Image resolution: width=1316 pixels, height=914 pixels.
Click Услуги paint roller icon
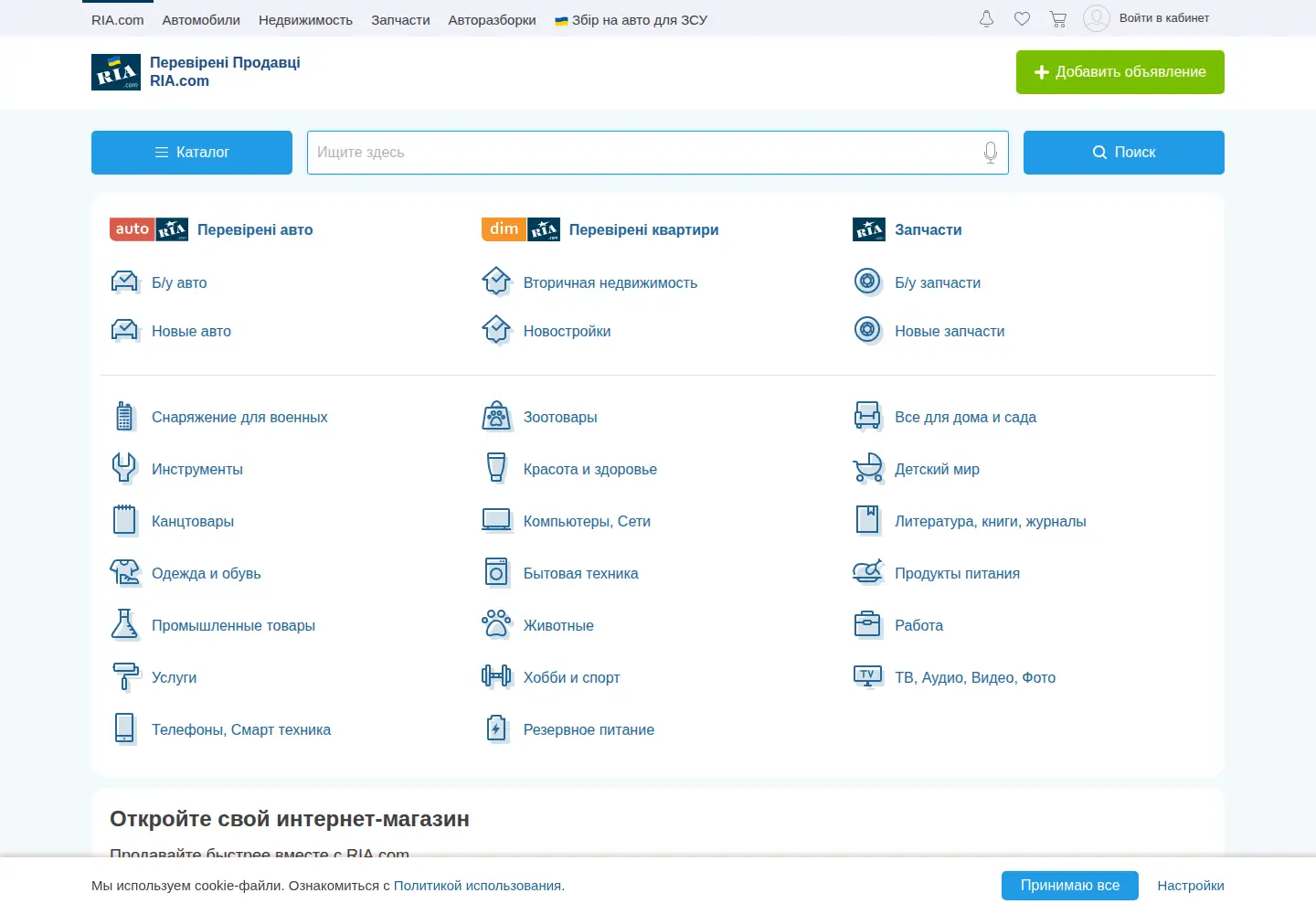click(x=125, y=677)
